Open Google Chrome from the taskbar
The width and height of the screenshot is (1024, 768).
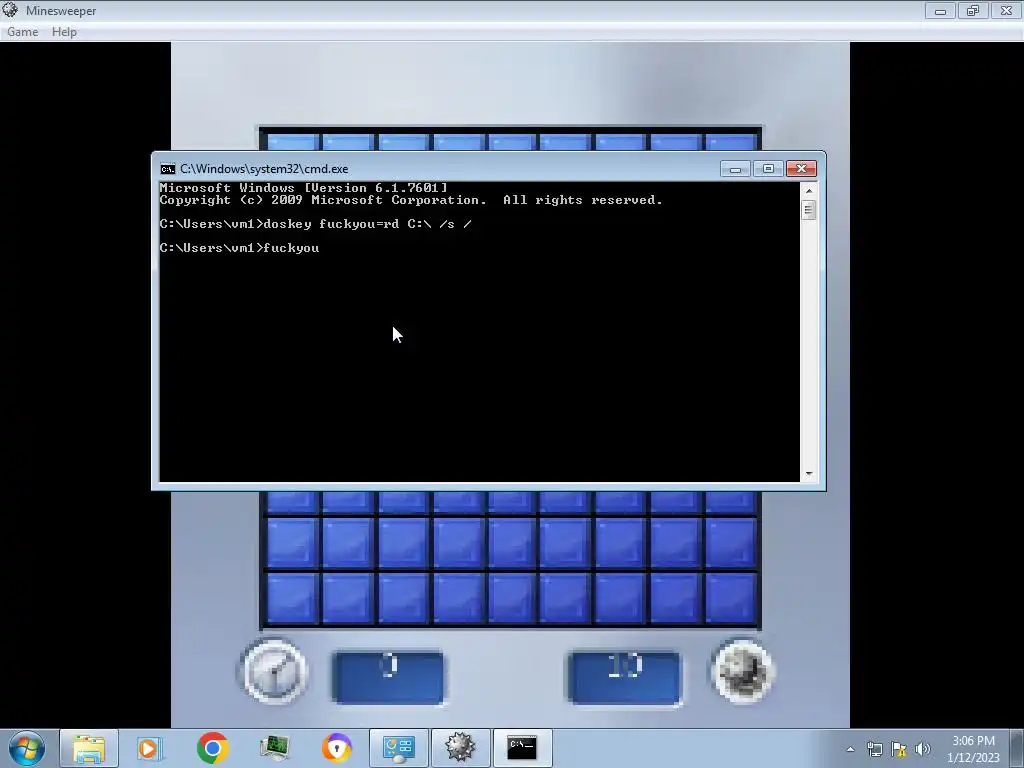(212, 748)
